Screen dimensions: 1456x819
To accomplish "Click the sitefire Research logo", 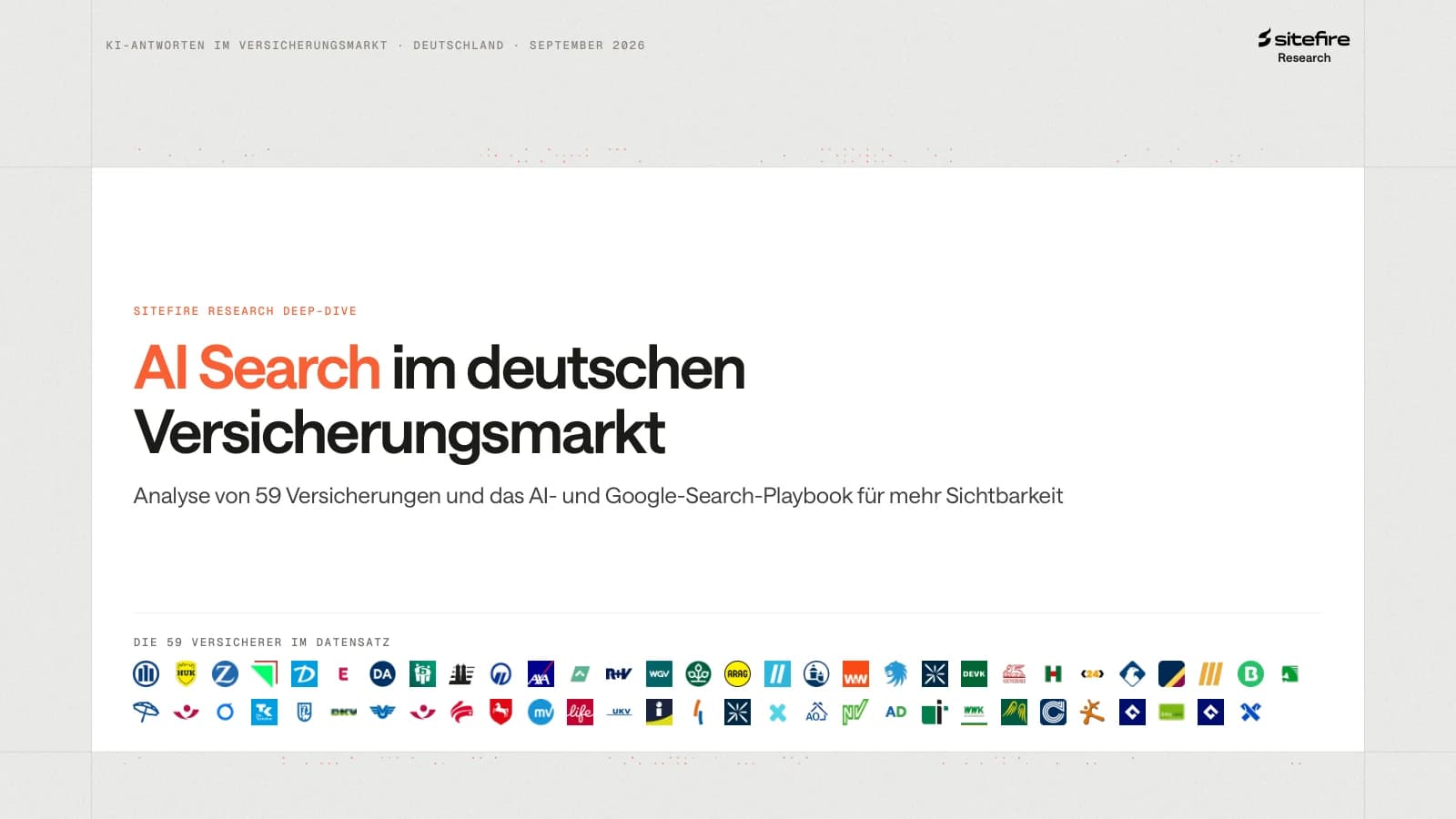I will tap(1303, 45).
